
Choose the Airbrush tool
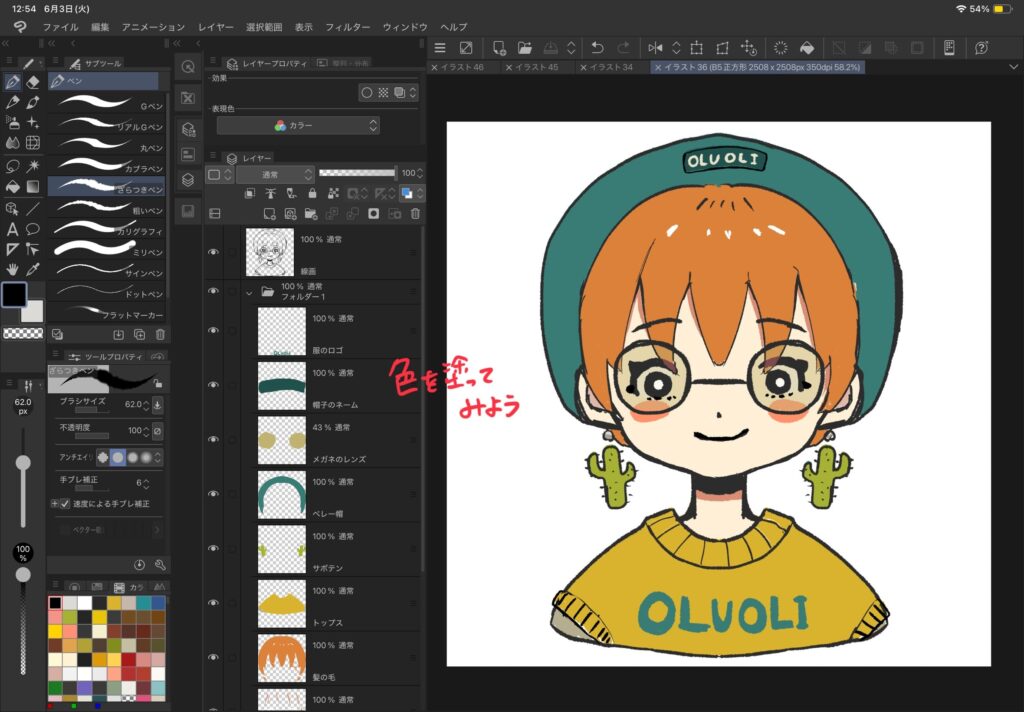(x=12, y=122)
